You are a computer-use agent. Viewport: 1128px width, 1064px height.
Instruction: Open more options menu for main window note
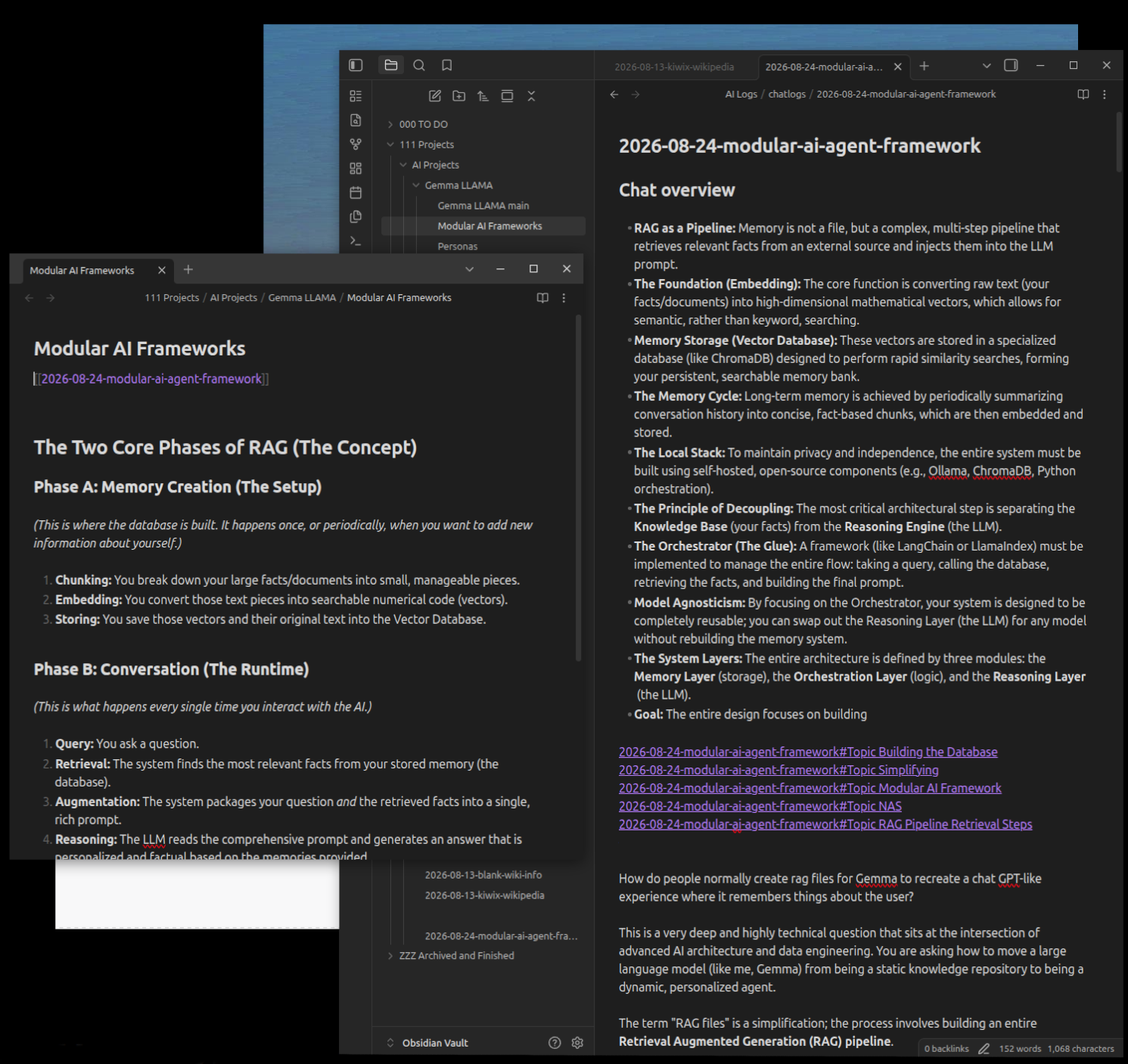tap(1105, 95)
